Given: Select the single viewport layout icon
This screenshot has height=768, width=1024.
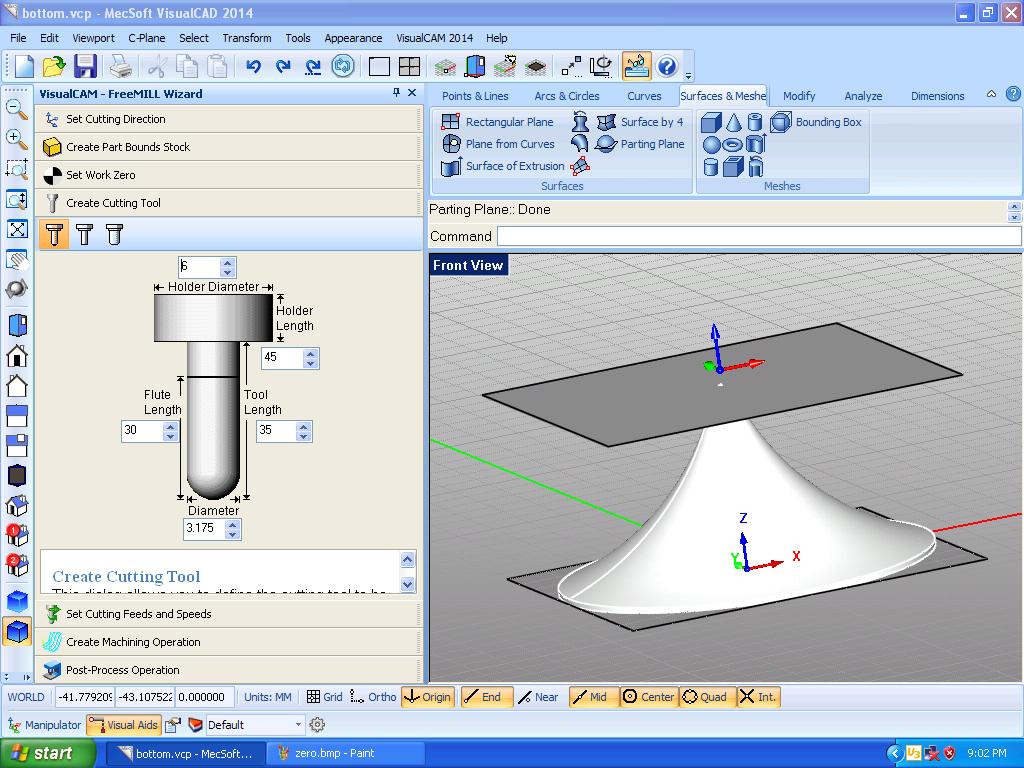Looking at the screenshot, I should point(379,67).
